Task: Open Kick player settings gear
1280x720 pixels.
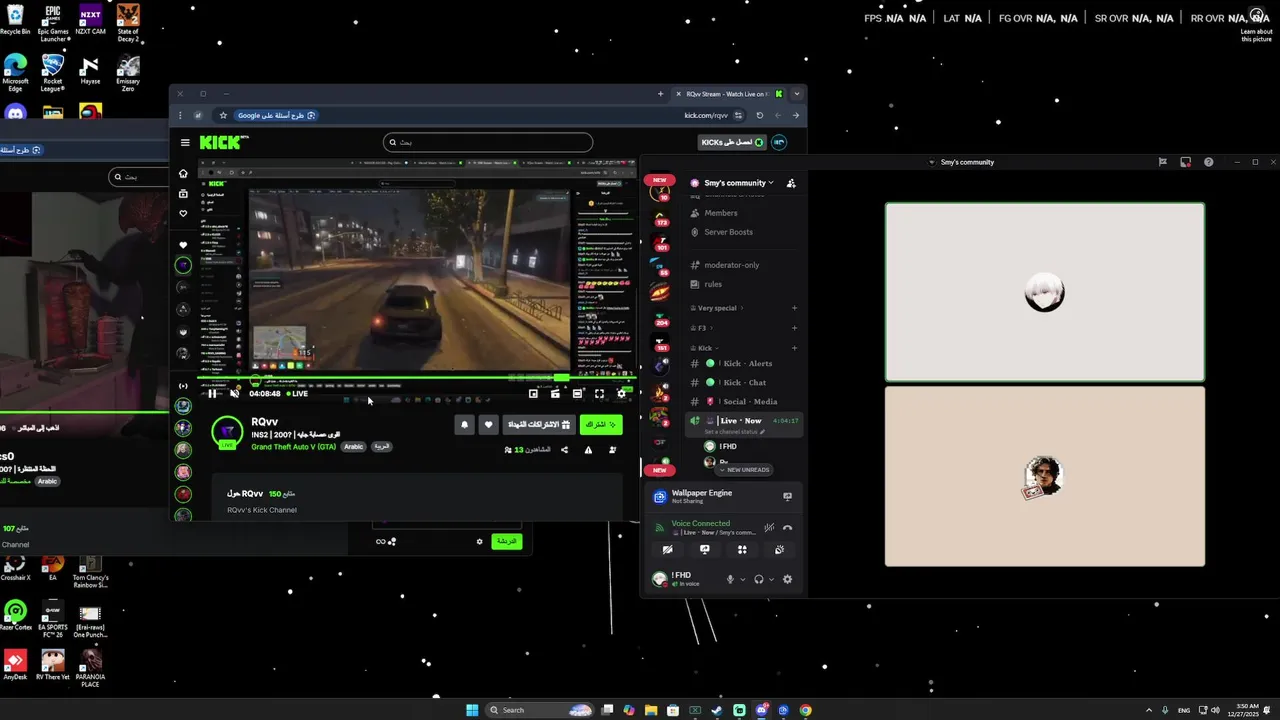Action: click(621, 394)
